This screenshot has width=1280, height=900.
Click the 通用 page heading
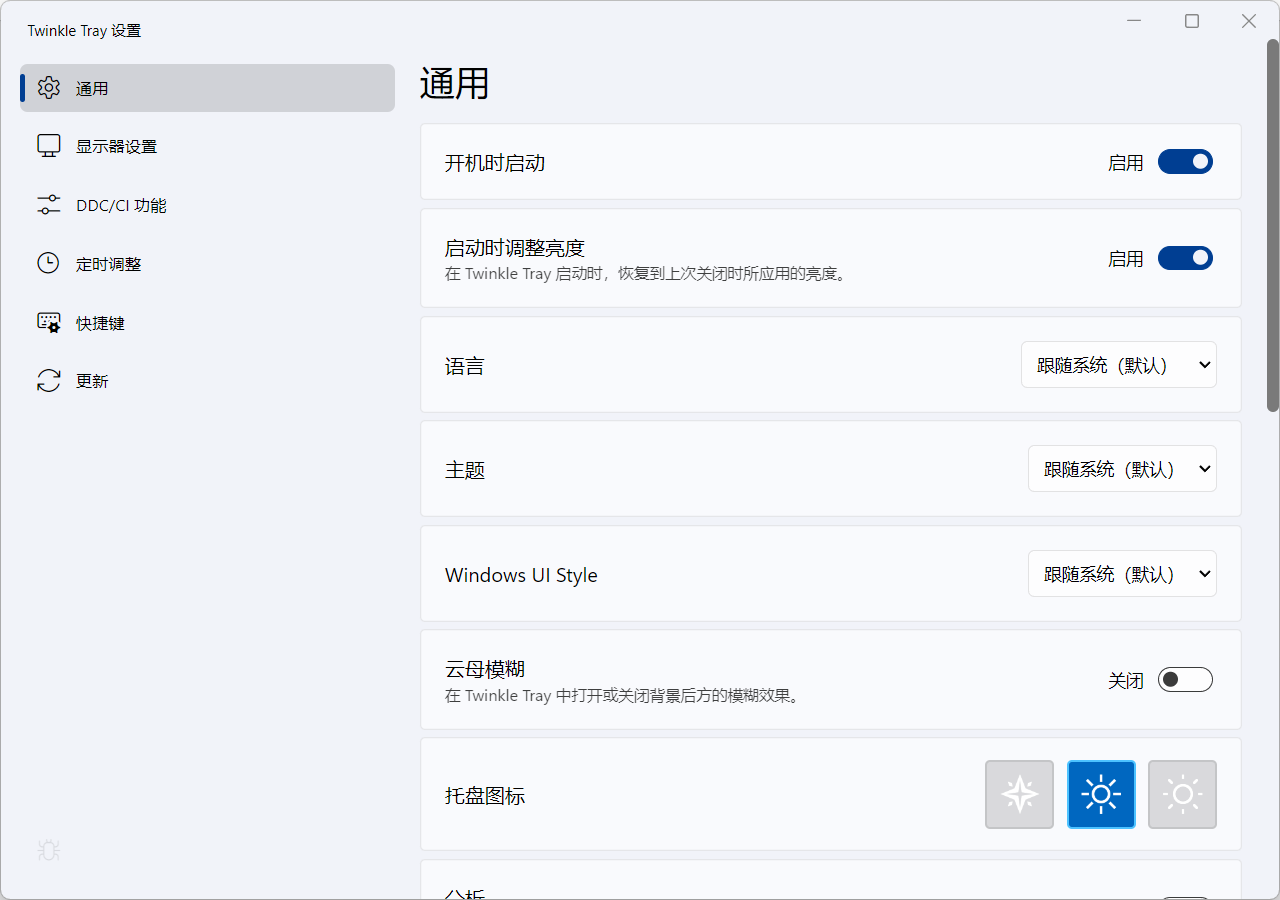[x=455, y=84]
